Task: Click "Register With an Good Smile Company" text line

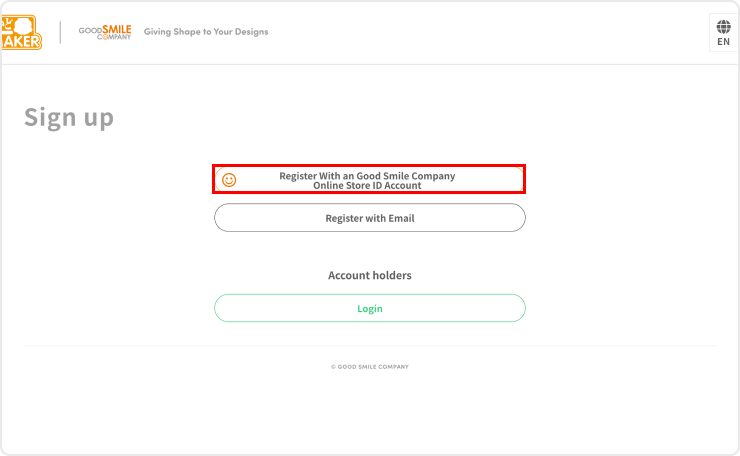Action: [x=367, y=176]
